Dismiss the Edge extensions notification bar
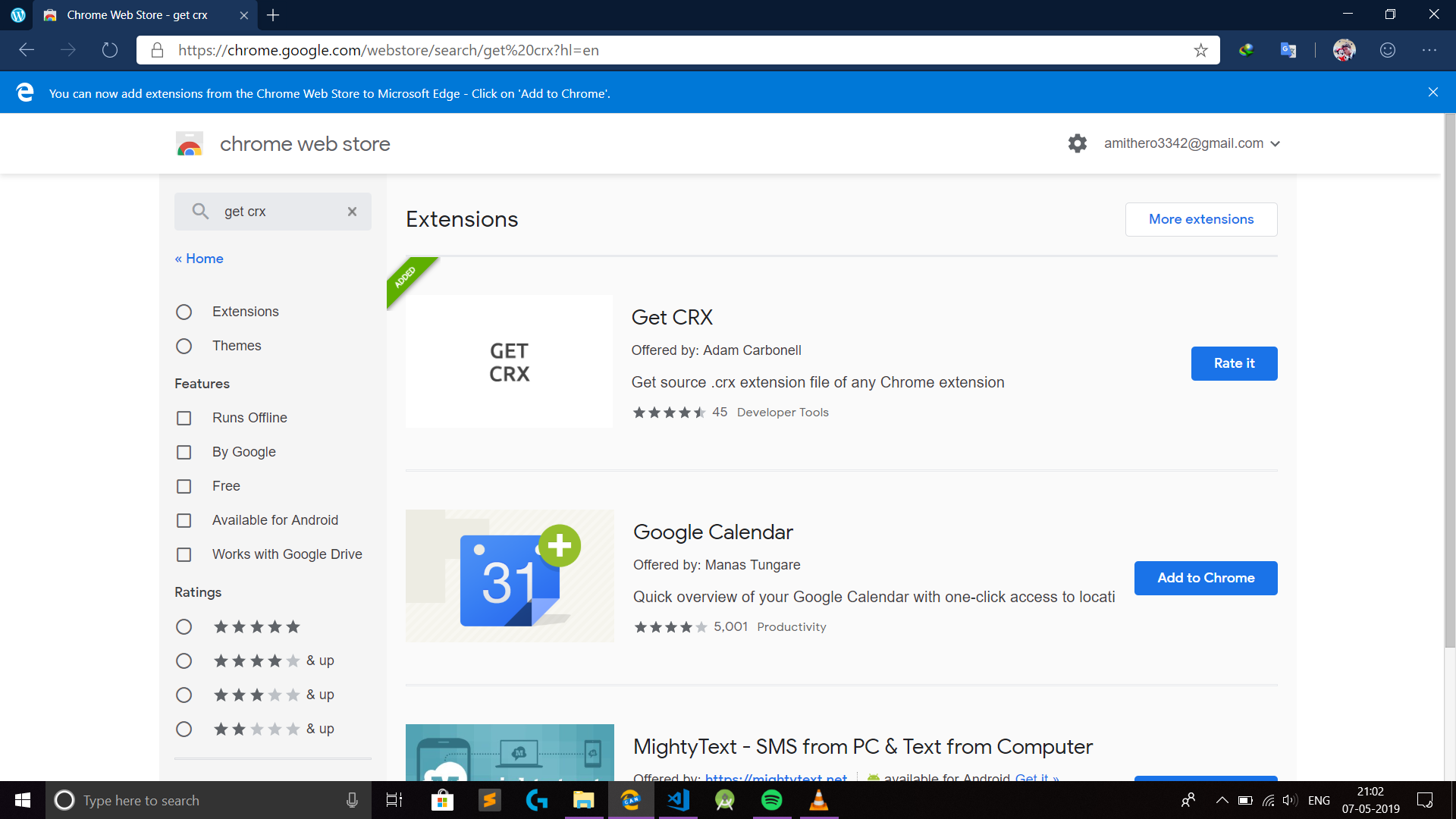This screenshot has width=1456, height=819. (x=1432, y=93)
